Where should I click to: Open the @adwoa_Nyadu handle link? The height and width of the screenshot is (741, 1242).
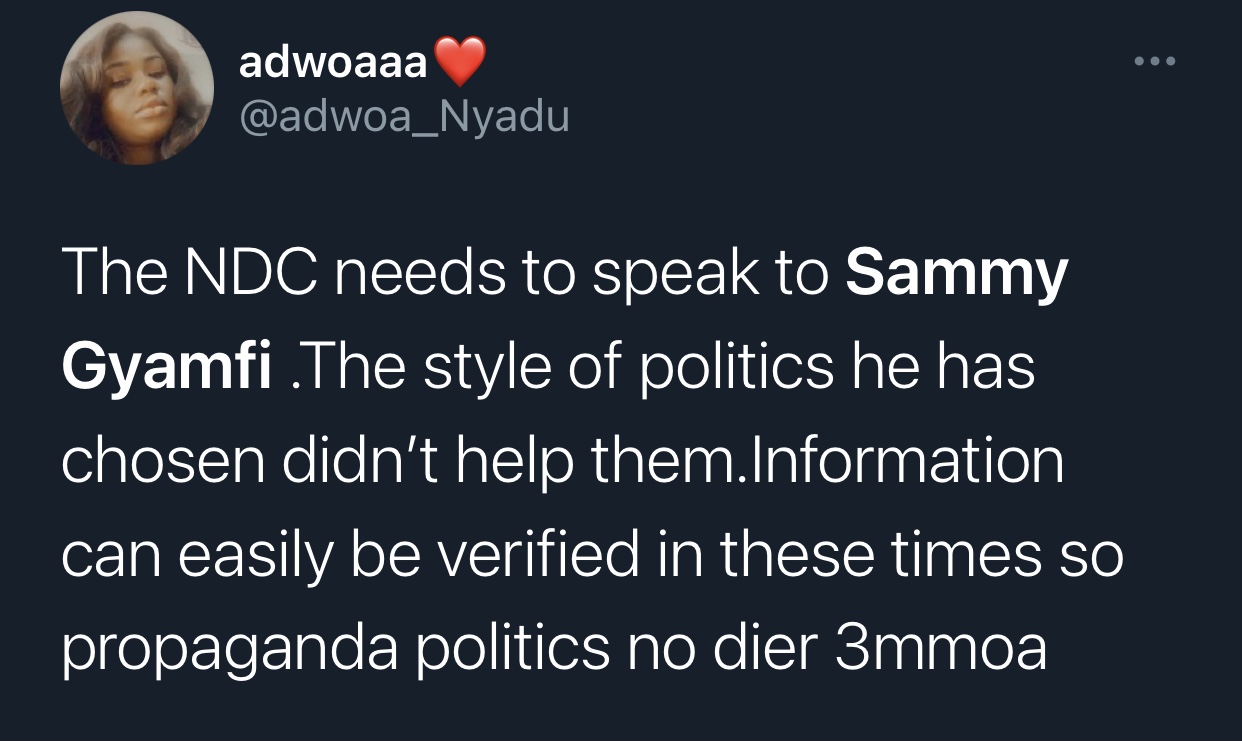pyautogui.click(x=403, y=118)
